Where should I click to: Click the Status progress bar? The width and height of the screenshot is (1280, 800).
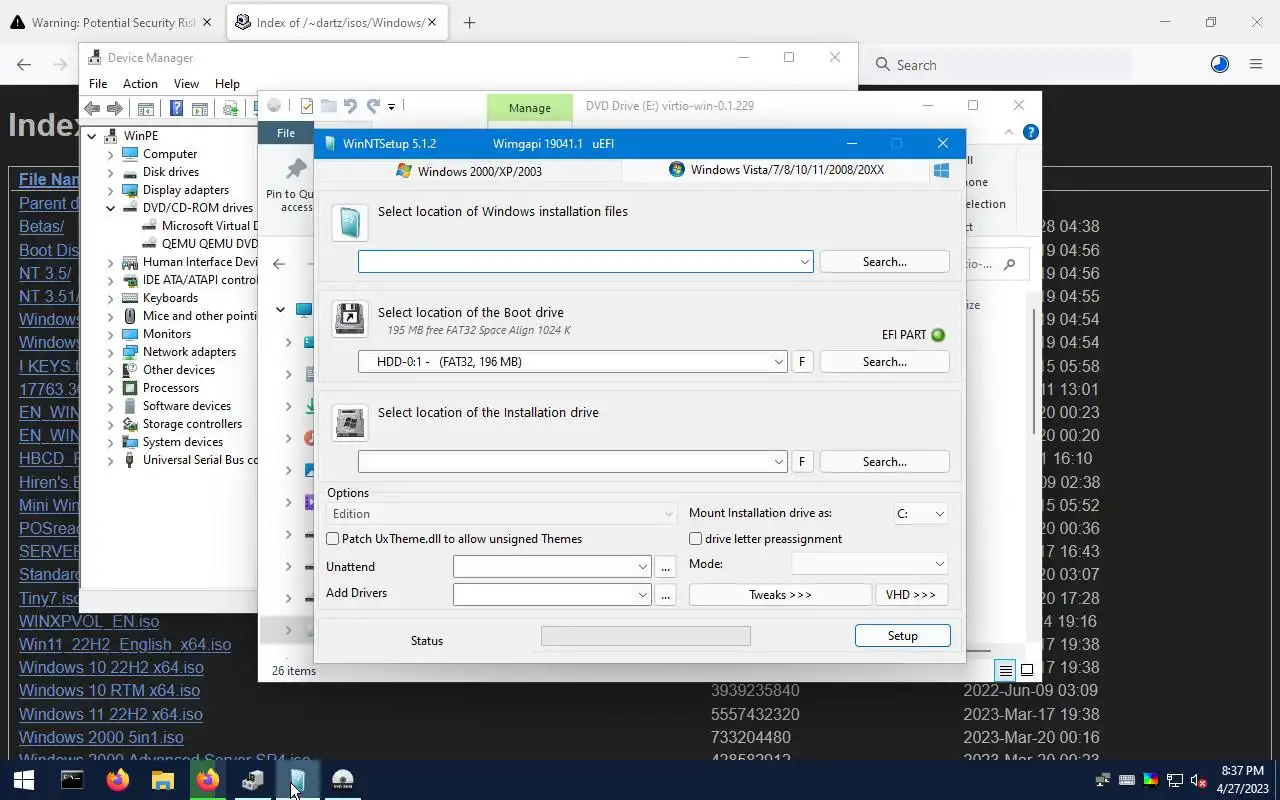point(645,636)
